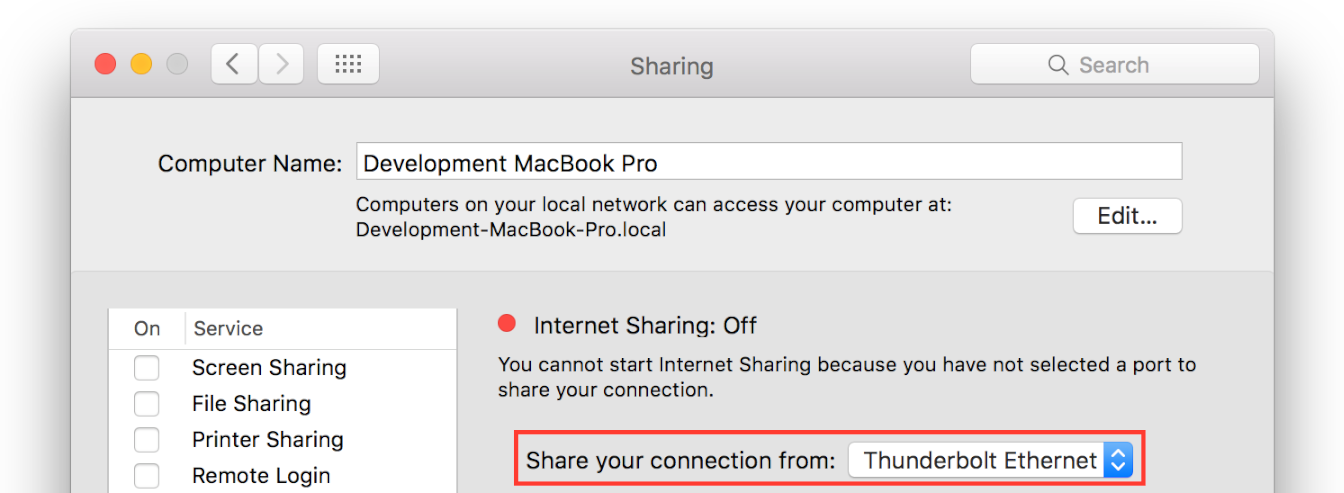Click the back navigation arrow
Viewport: 1344px width, 493px height.
click(233, 65)
